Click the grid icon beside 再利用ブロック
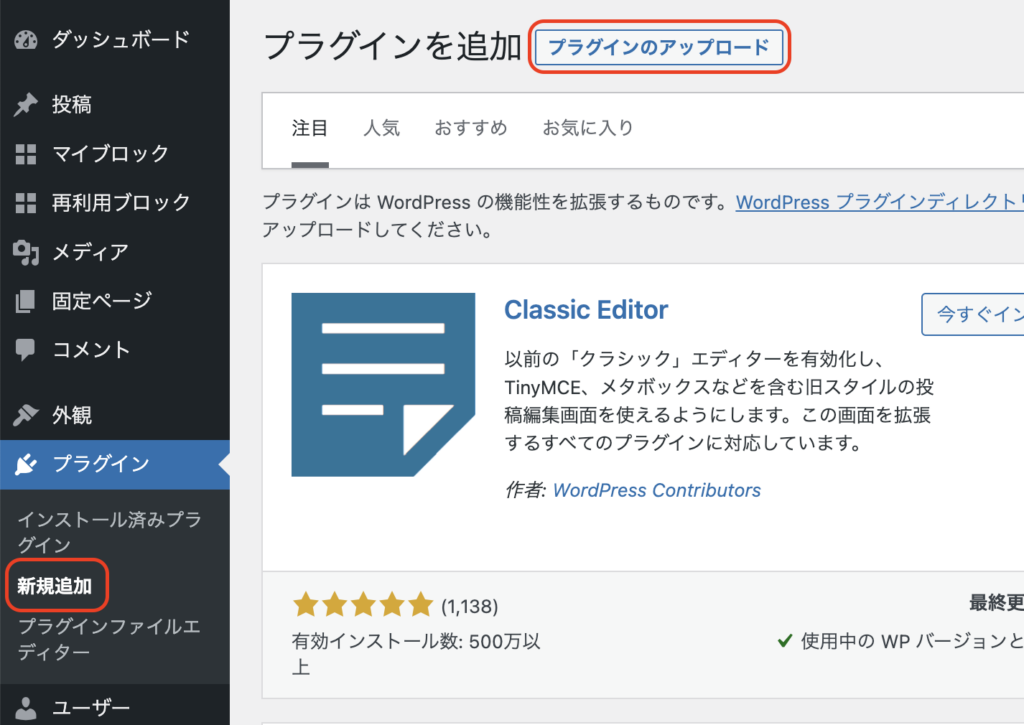The width and height of the screenshot is (1024, 725). 26,203
